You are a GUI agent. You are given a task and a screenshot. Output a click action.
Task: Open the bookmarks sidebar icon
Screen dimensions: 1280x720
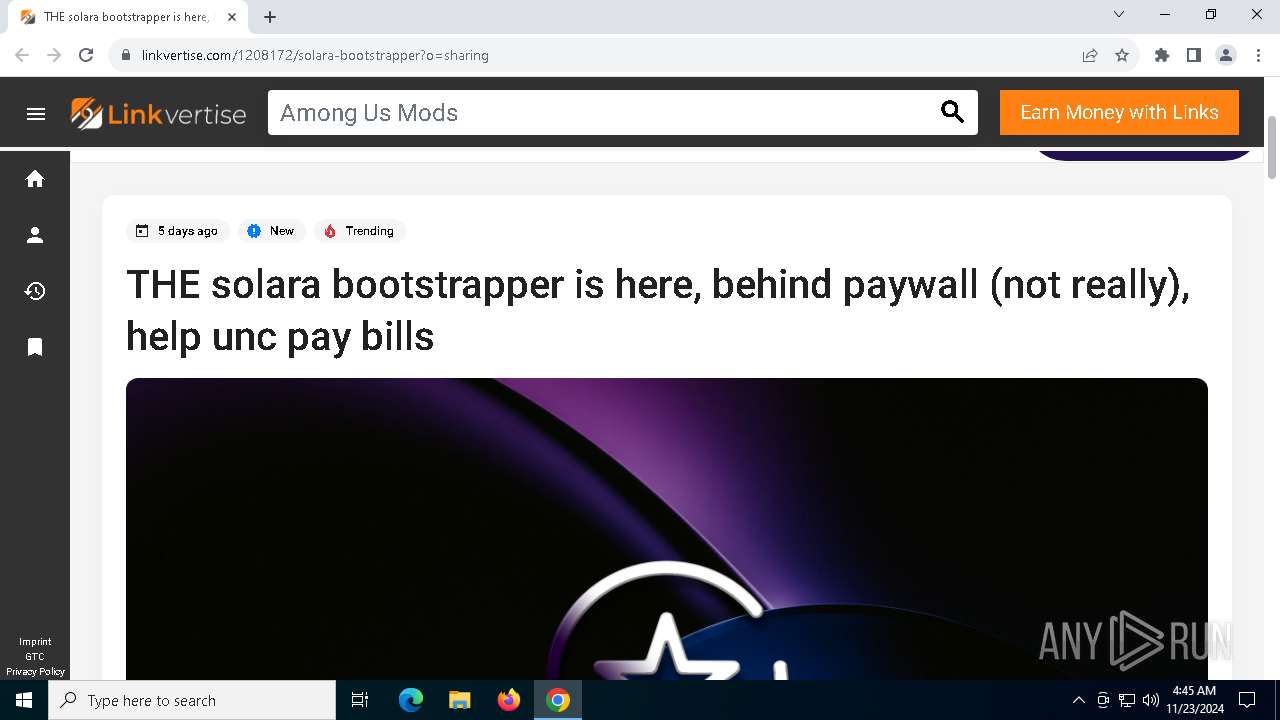tap(35, 347)
